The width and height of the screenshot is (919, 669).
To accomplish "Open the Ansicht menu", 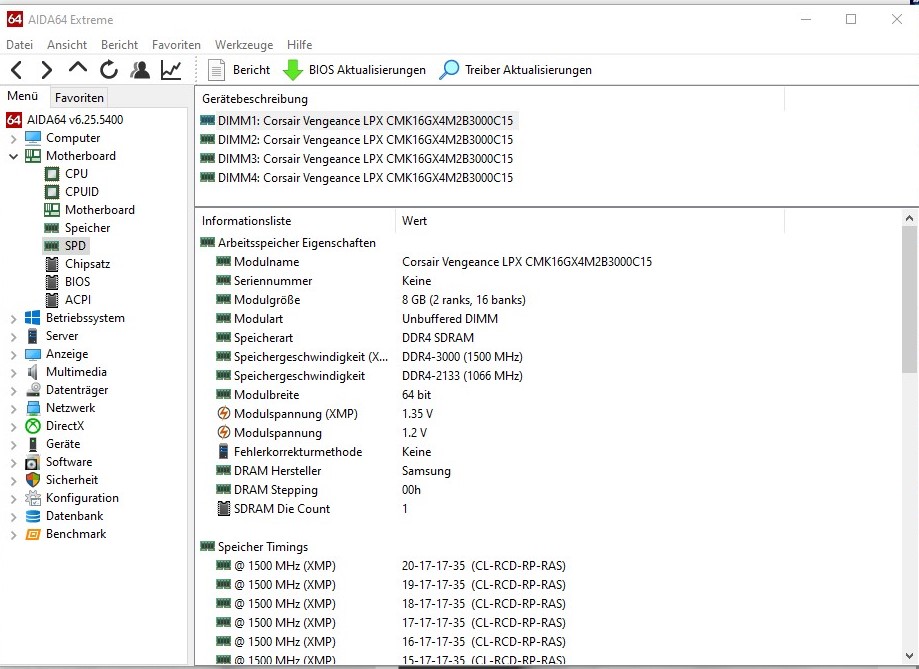I will point(67,45).
